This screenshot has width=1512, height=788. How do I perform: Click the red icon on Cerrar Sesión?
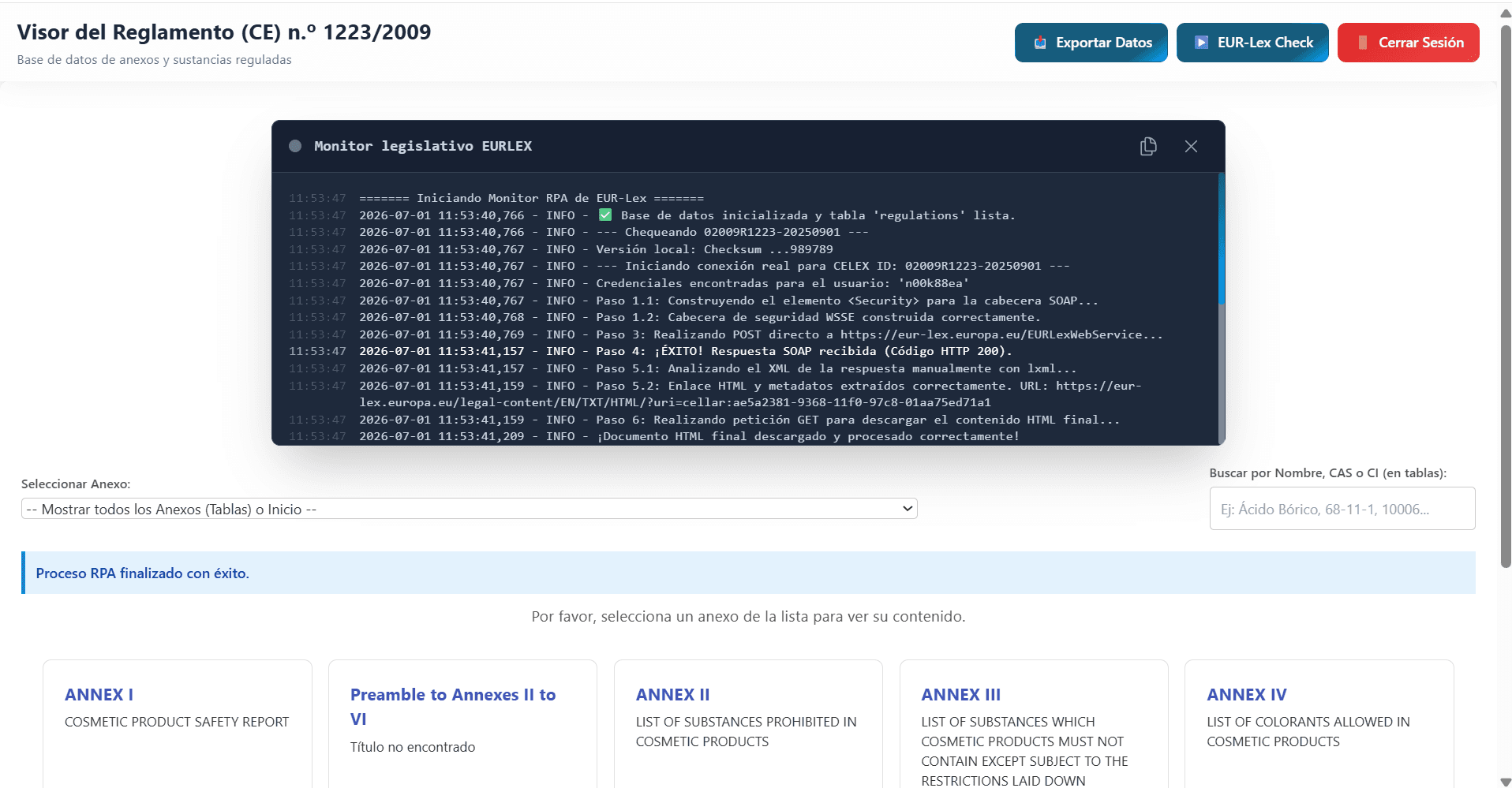point(1362,43)
